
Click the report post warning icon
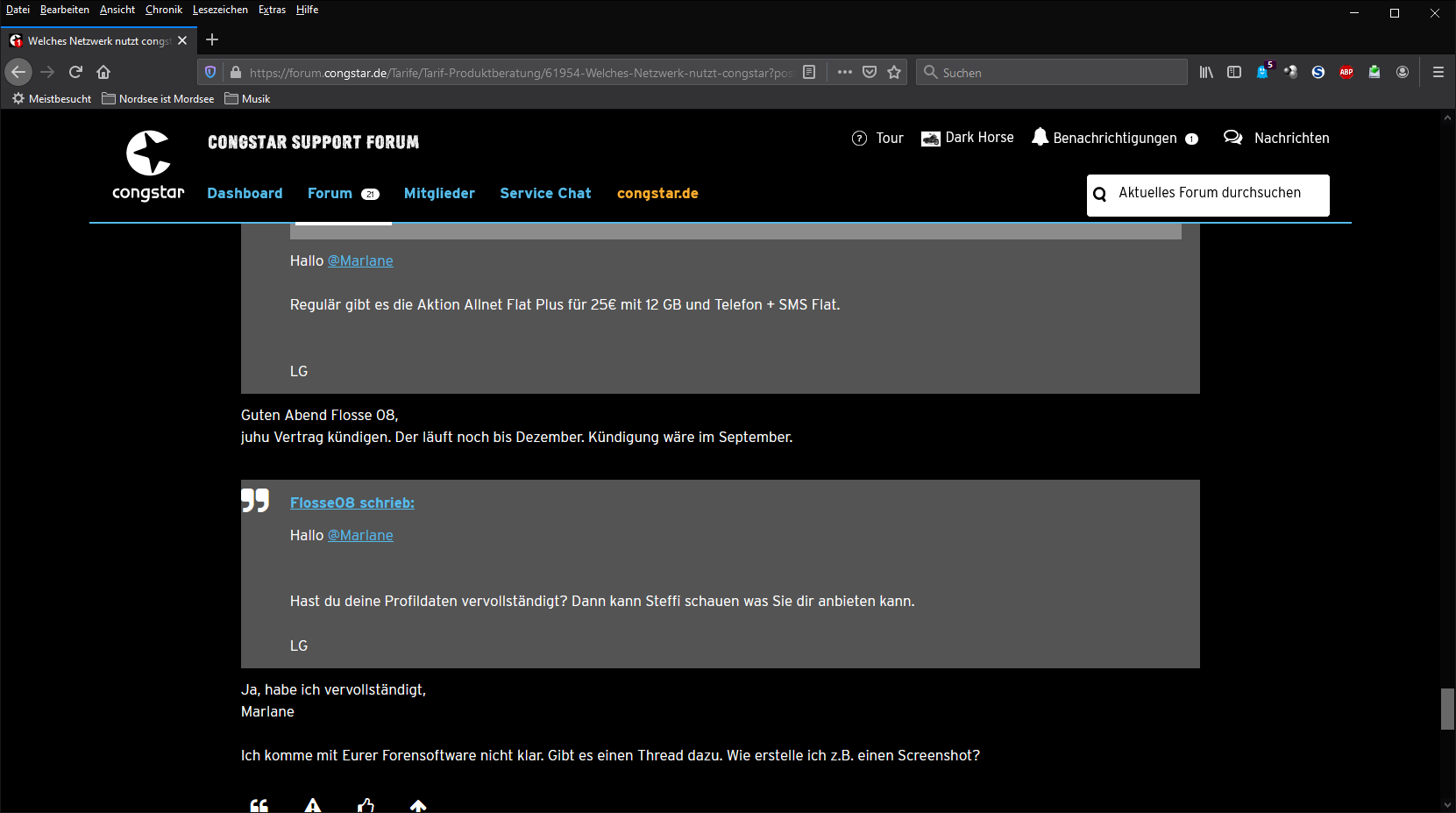coord(312,805)
